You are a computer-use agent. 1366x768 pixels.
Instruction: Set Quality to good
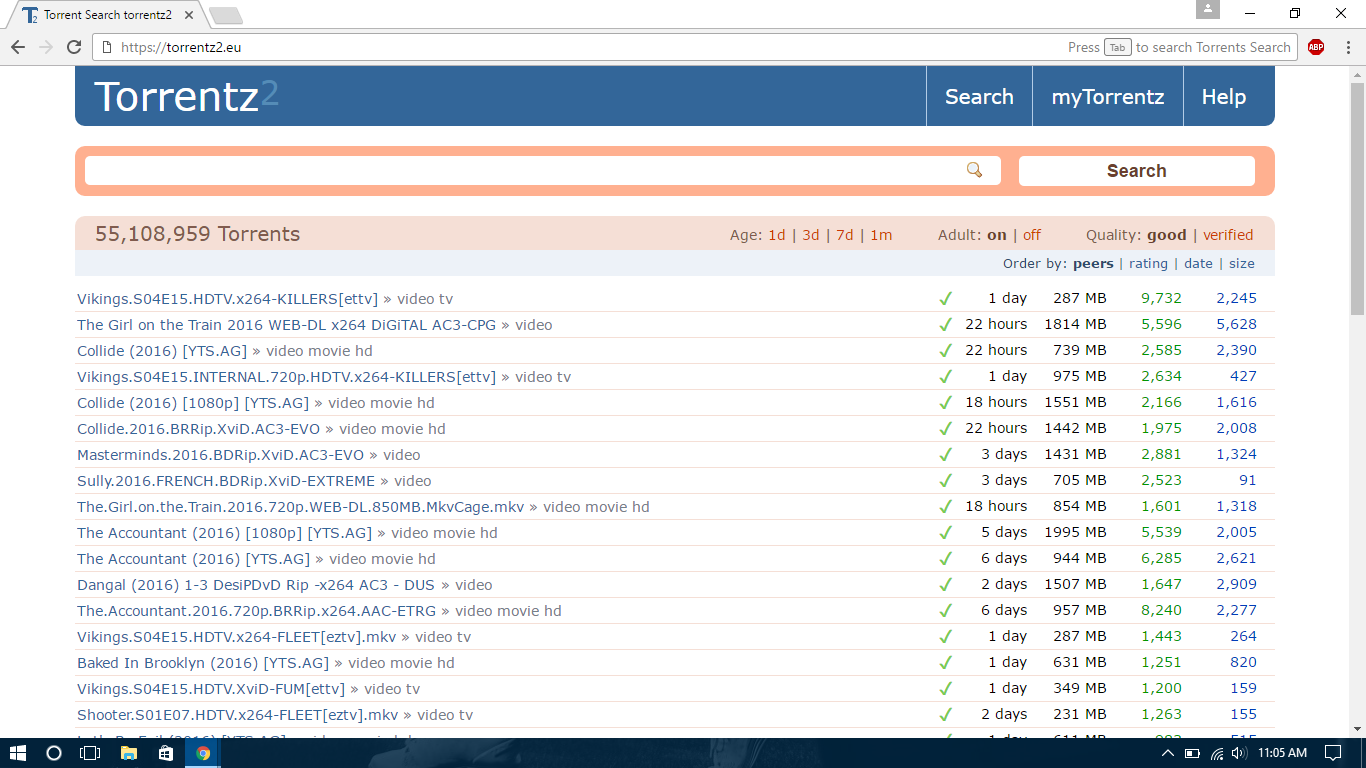click(x=1166, y=235)
